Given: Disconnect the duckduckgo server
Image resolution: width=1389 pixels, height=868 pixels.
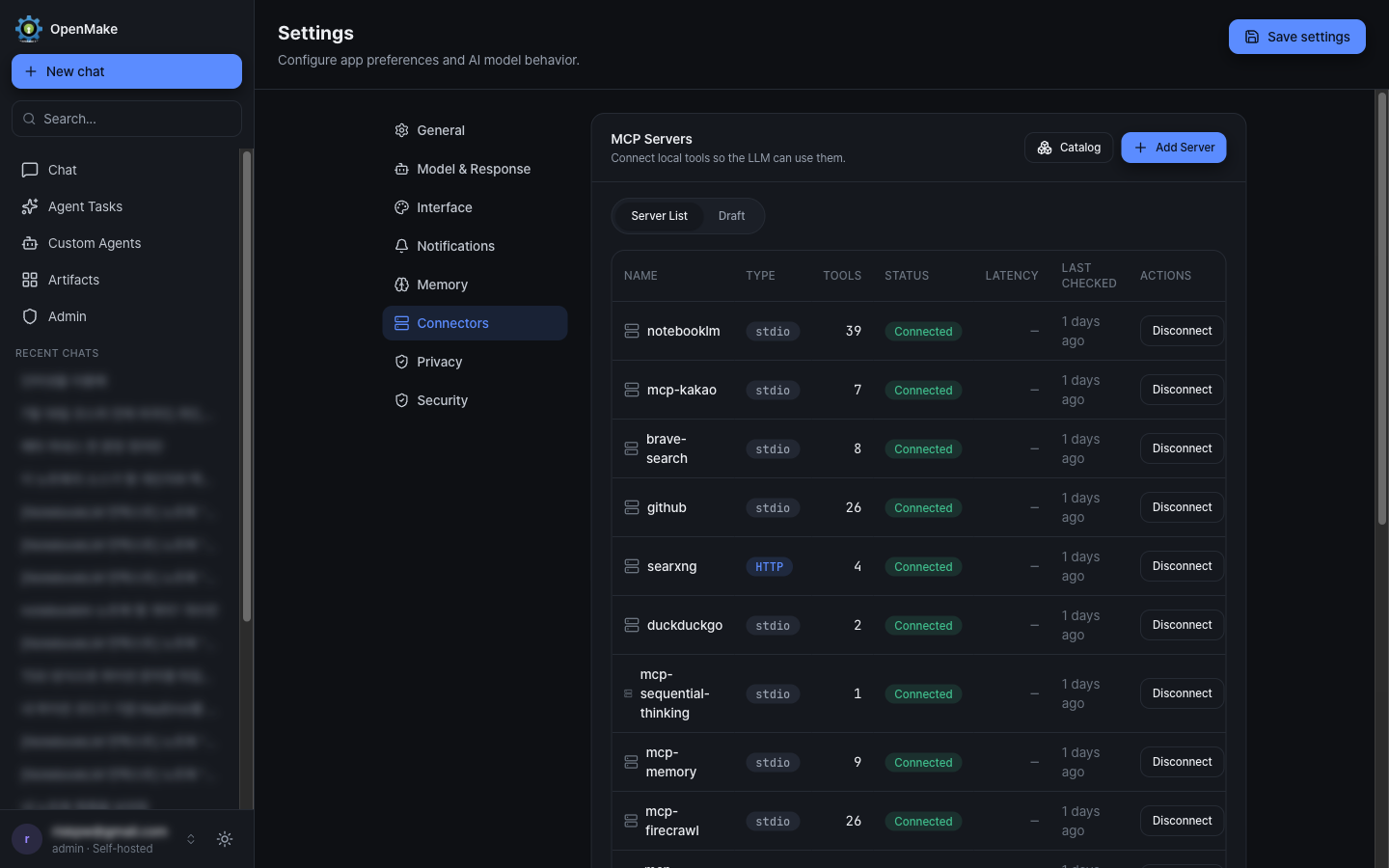Looking at the screenshot, I should click(x=1182, y=625).
